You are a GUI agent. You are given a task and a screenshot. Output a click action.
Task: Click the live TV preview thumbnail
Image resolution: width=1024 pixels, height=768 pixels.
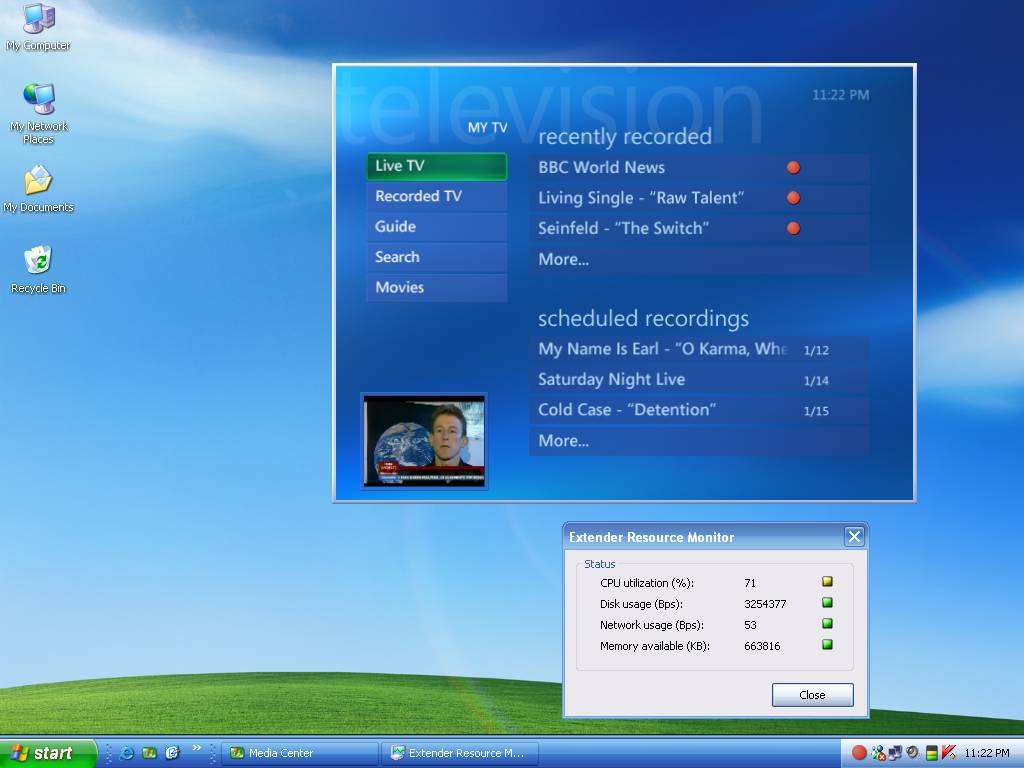[x=424, y=440]
